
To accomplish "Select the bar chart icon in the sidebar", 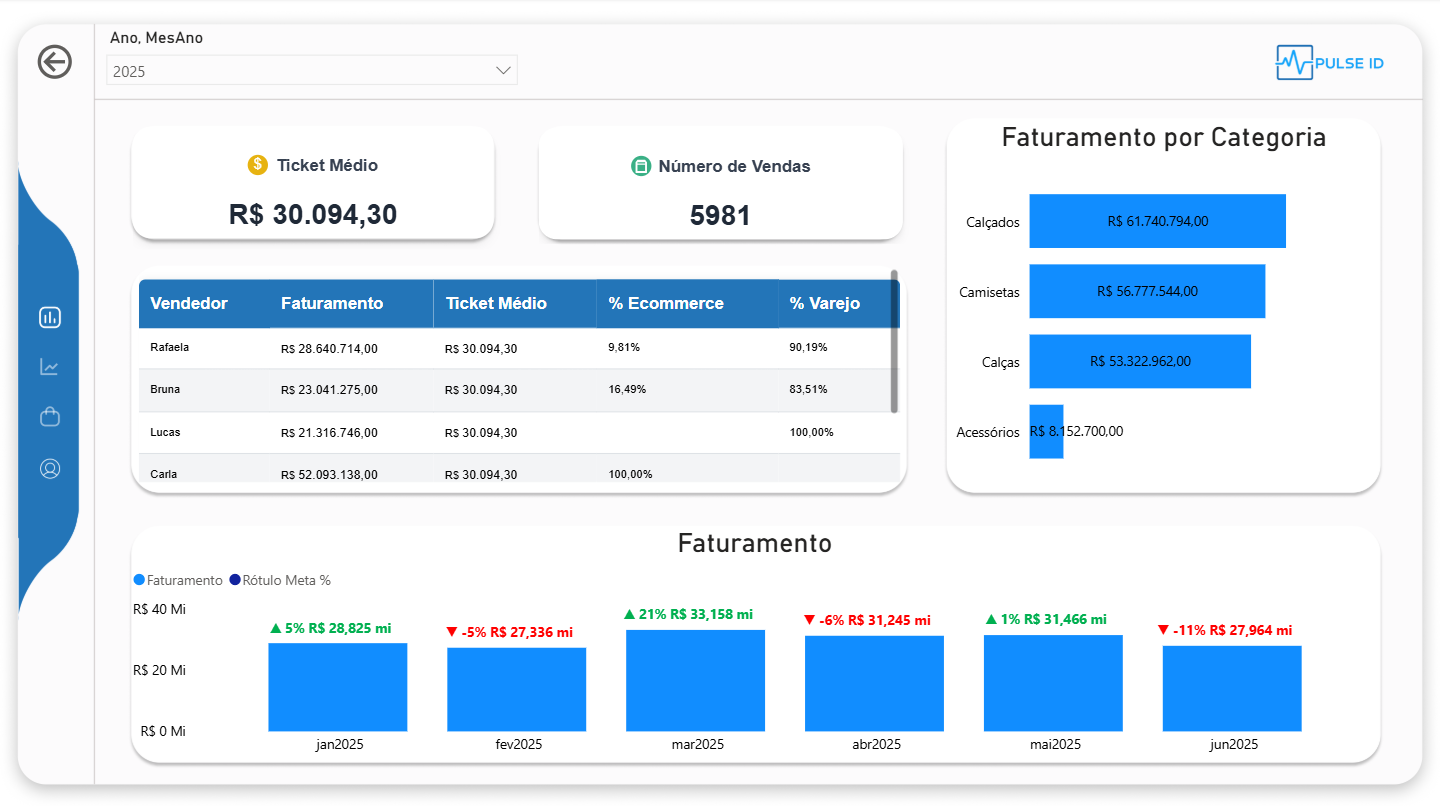I will (50, 317).
